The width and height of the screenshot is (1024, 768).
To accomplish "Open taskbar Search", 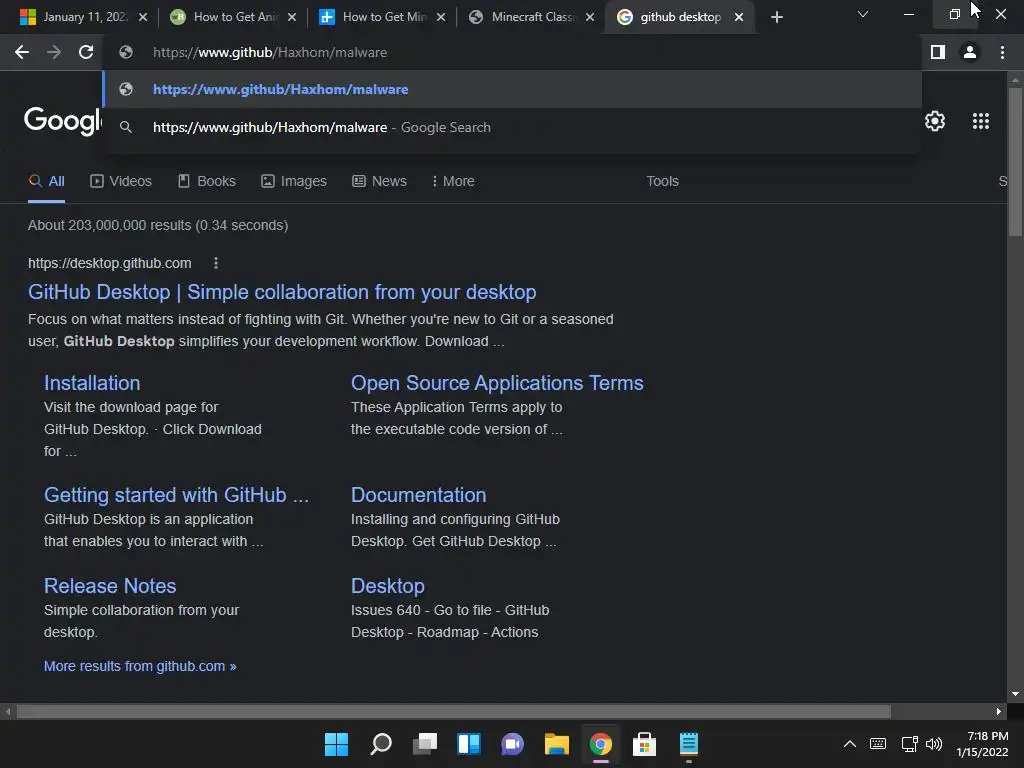I will pos(381,744).
